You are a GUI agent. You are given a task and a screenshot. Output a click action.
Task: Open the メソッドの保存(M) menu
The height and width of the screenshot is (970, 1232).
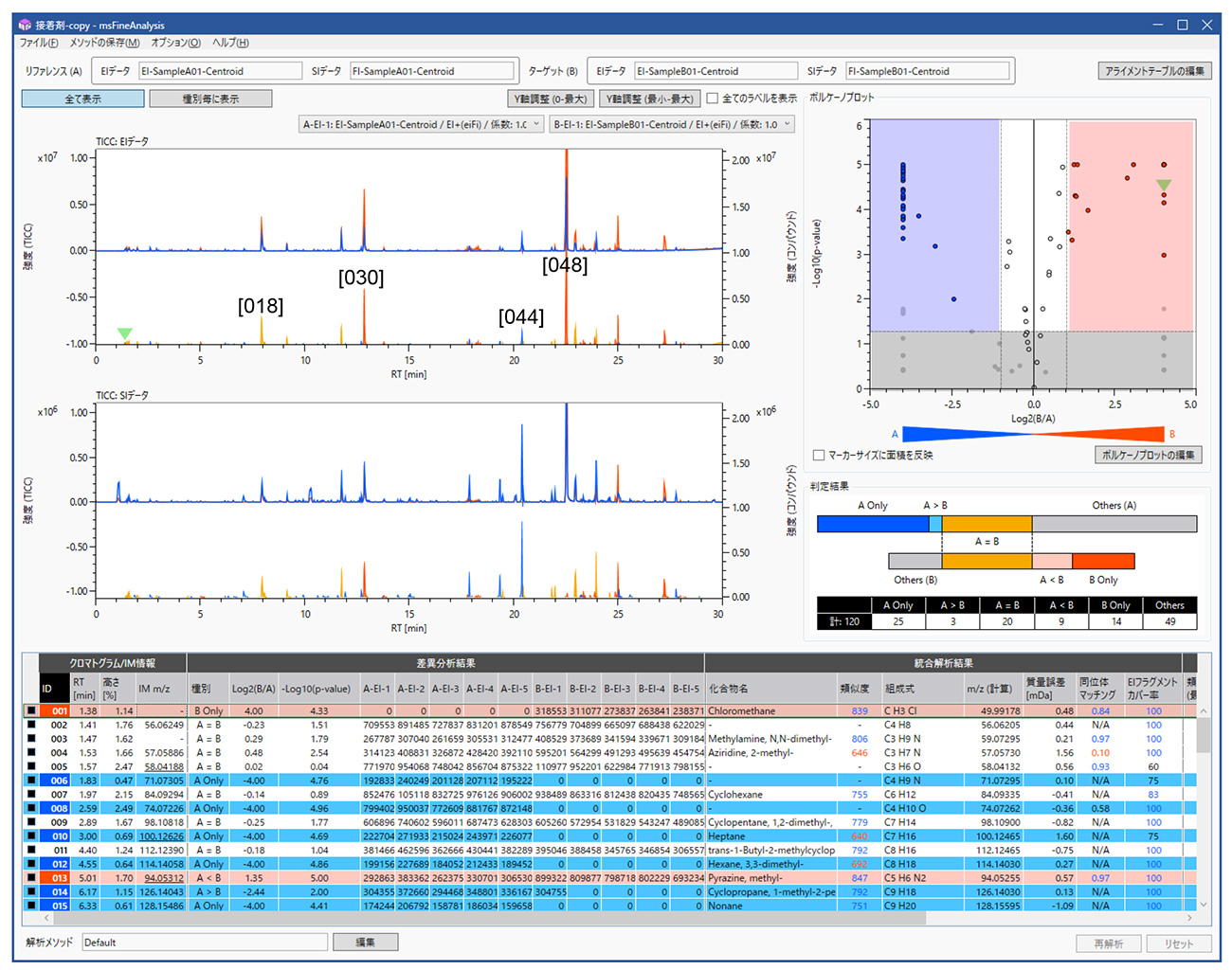pos(104,43)
